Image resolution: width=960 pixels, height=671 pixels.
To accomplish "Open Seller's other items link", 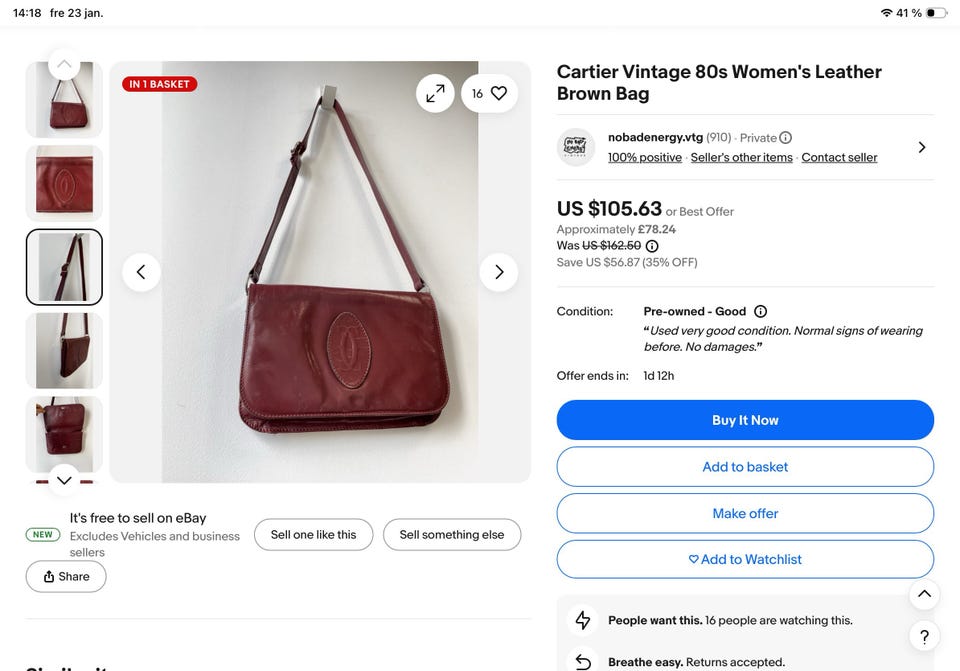I will [741, 158].
